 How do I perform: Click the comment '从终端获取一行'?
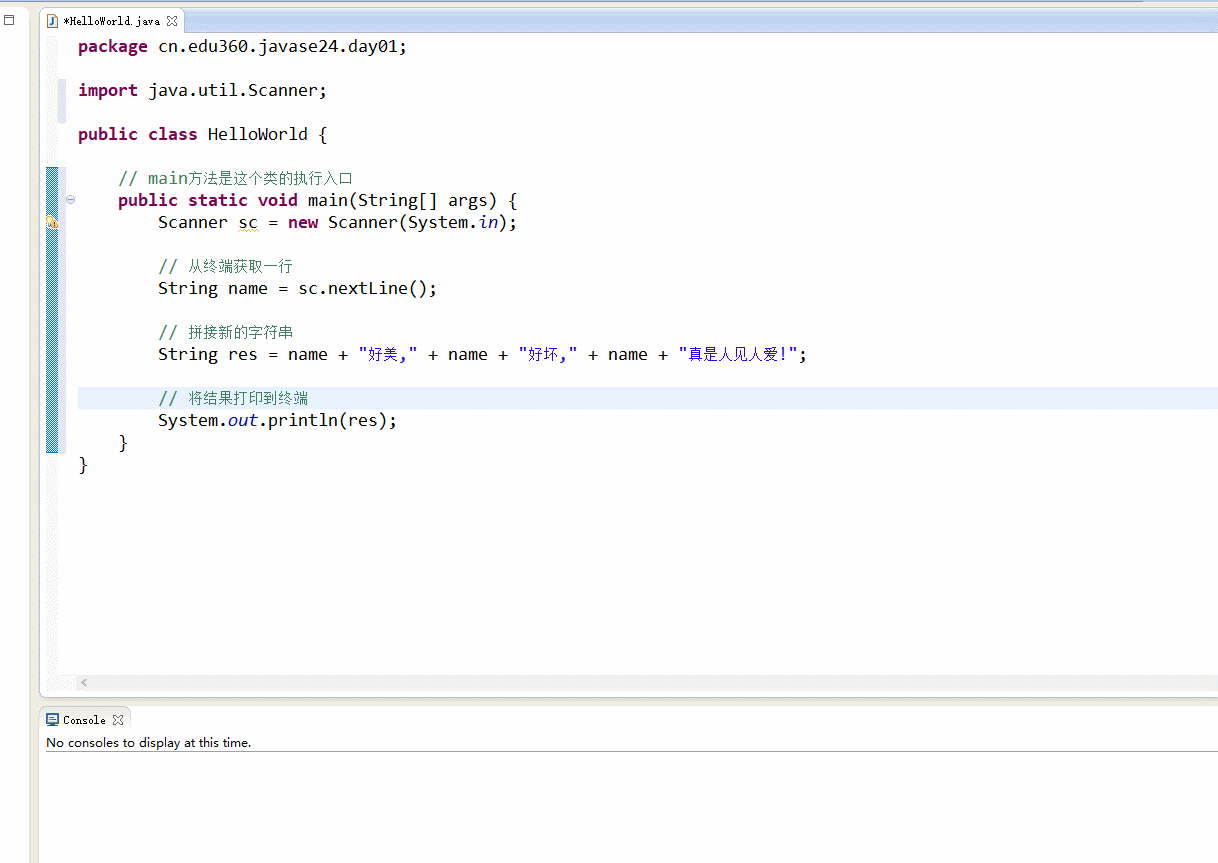226,266
